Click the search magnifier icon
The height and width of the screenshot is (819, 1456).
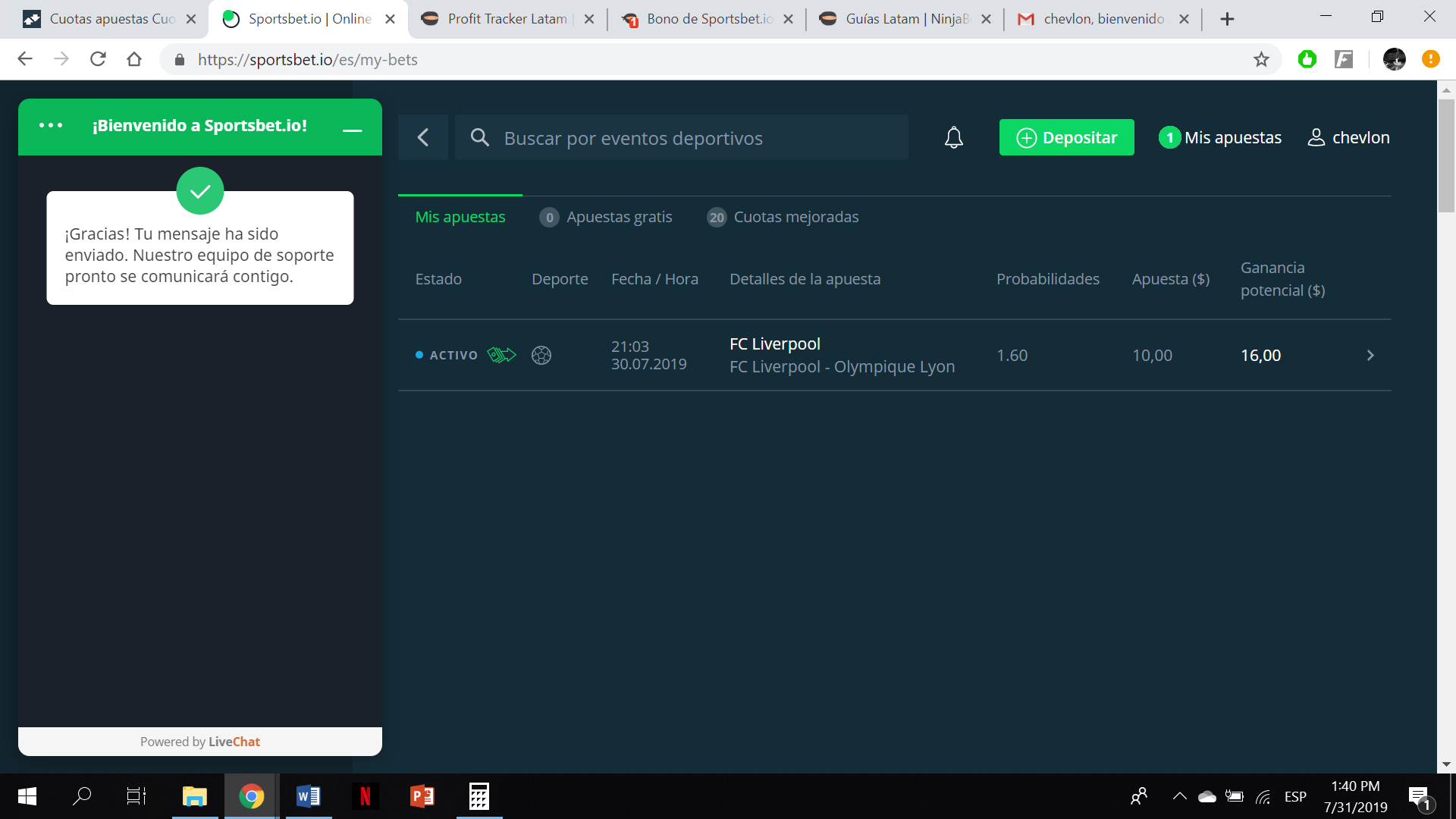479,137
